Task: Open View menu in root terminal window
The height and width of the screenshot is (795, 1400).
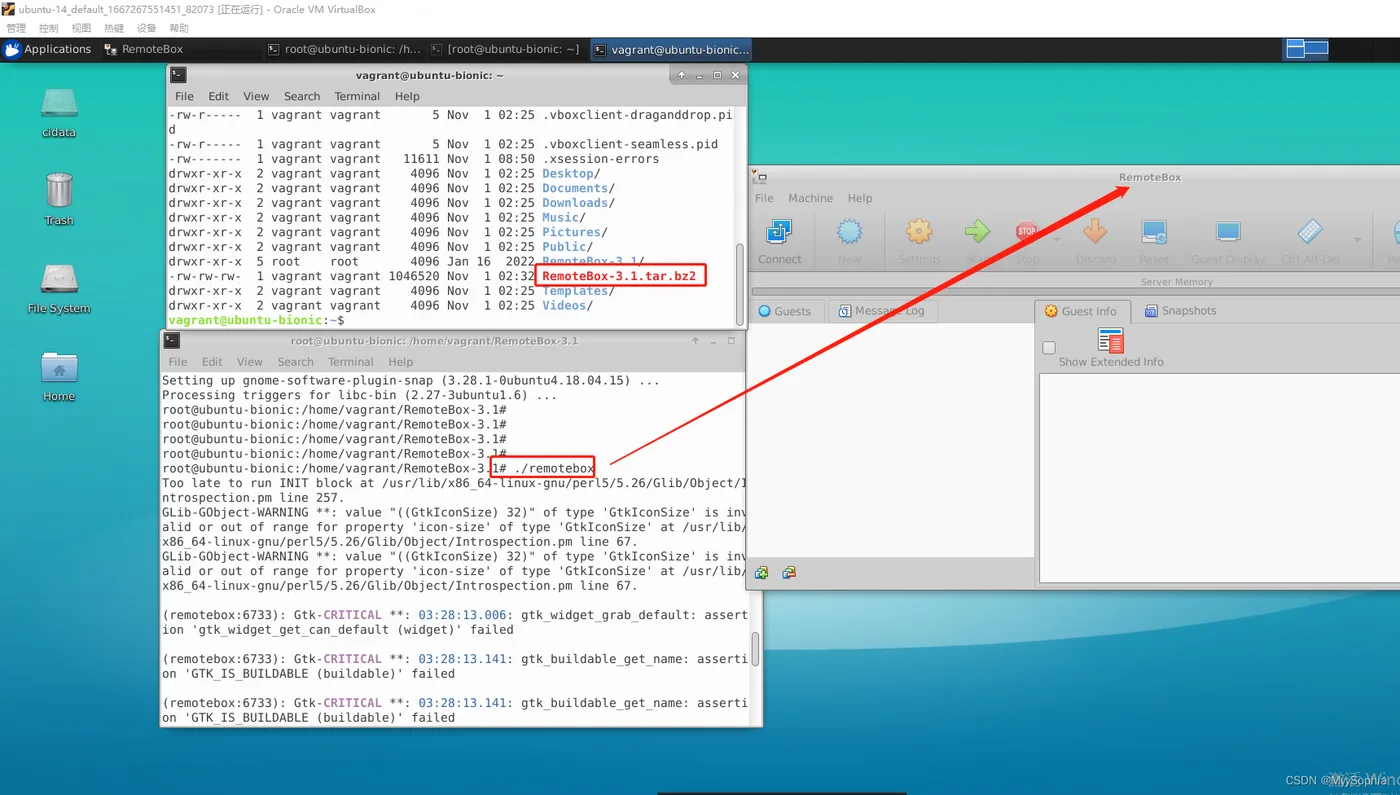Action: point(250,362)
